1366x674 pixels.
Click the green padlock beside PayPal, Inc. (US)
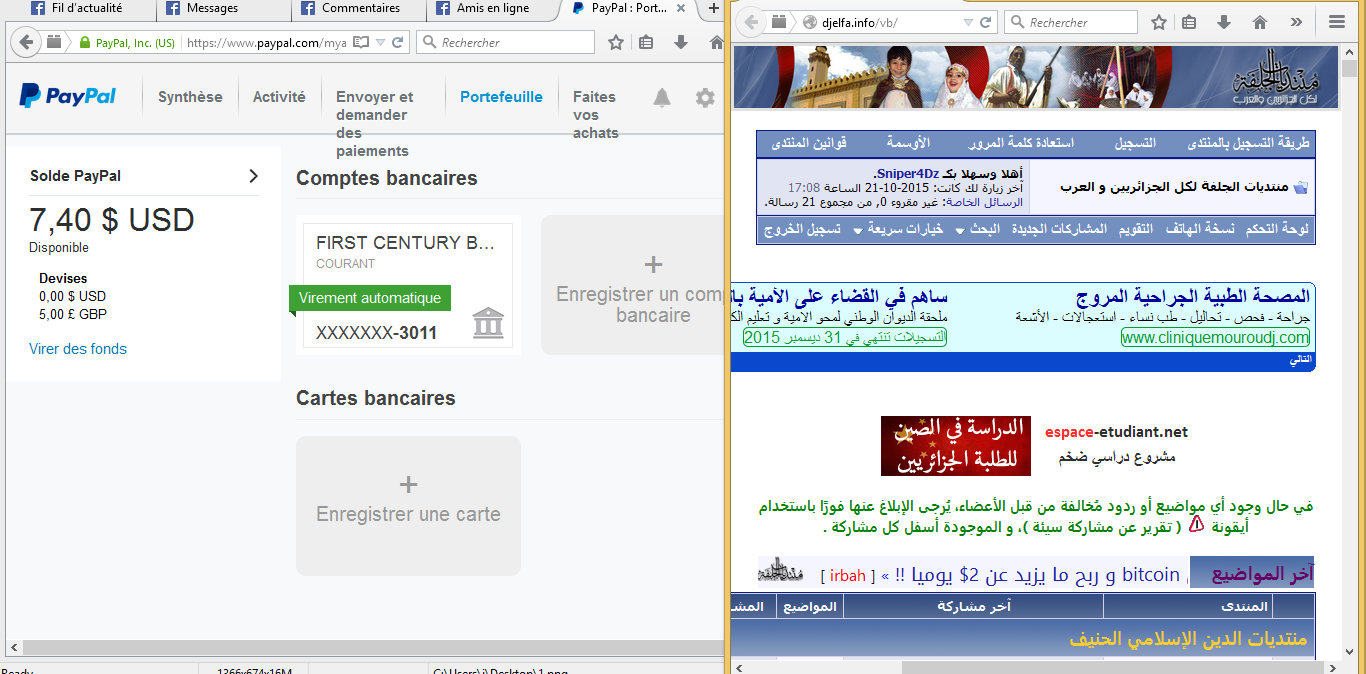(x=84, y=43)
